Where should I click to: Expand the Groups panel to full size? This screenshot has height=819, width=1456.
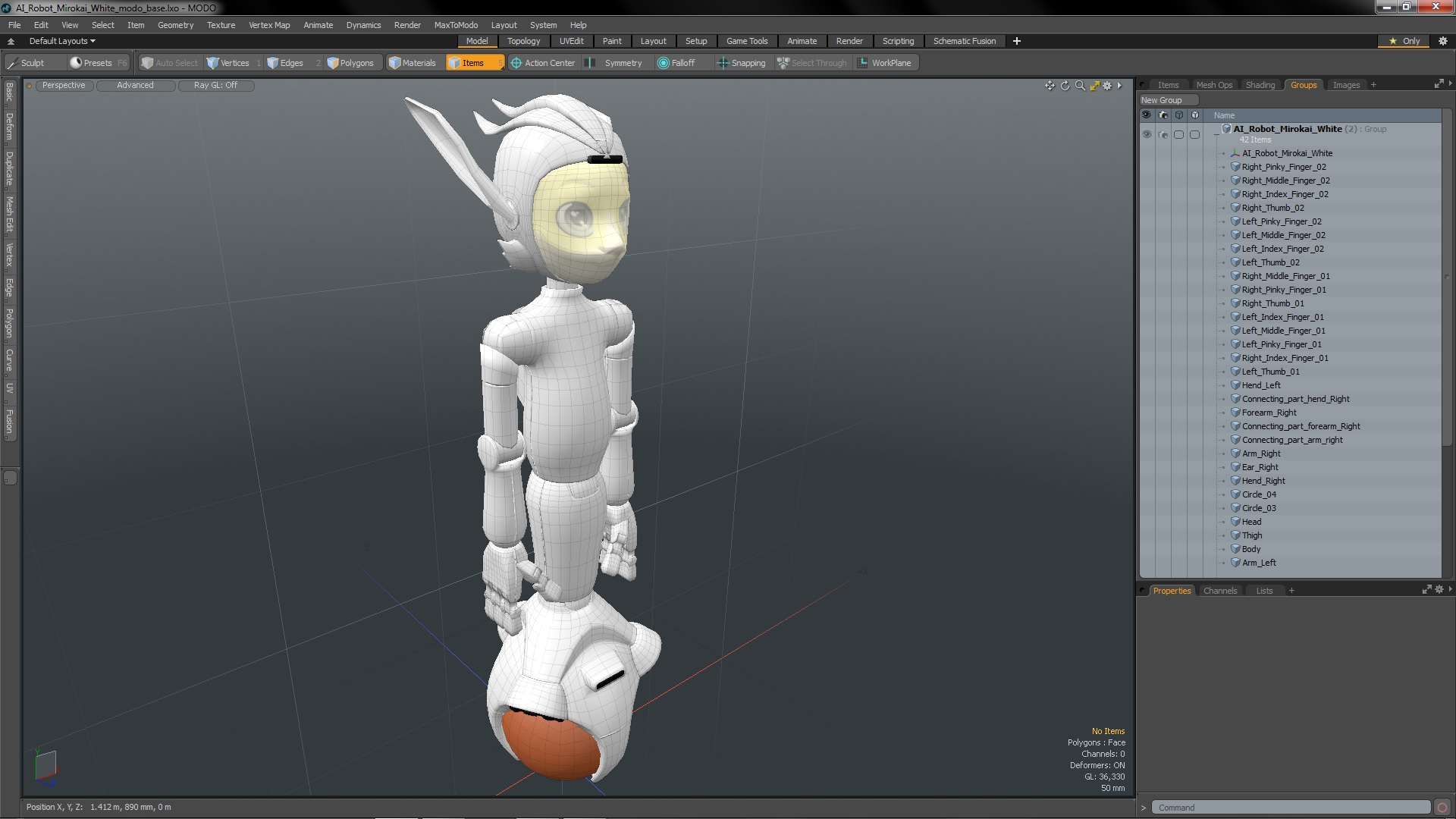1439,84
